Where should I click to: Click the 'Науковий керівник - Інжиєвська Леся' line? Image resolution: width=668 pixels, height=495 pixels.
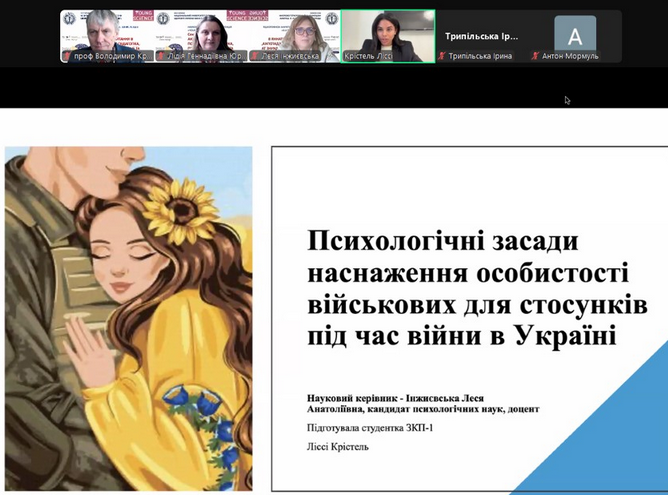pyautogui.click(x=395, y=398)
